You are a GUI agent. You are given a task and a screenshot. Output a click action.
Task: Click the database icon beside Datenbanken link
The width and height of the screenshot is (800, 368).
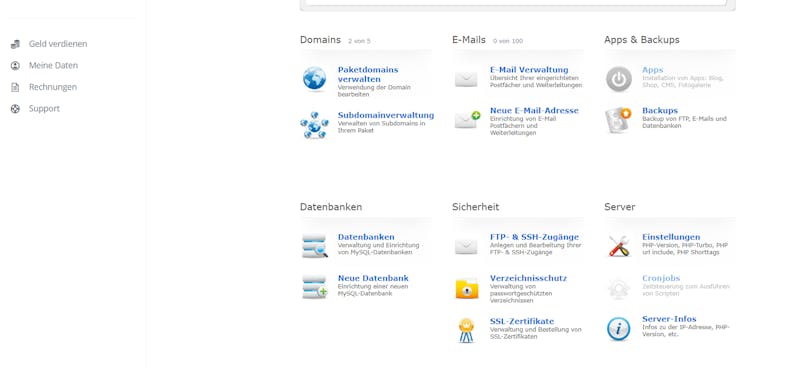tap(315, 246)
